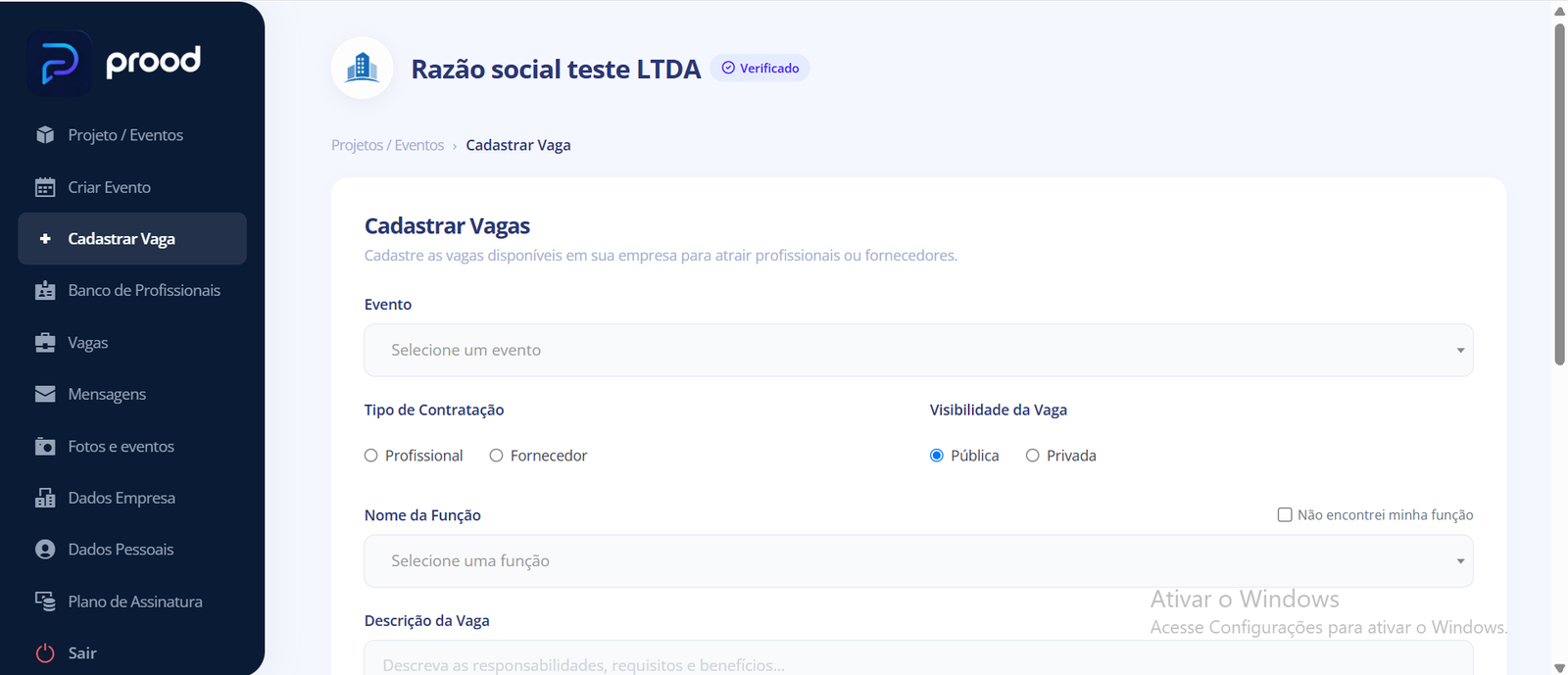
Task: Click the scrollbar up arrow
Action: pyautogui.click(x=1559, y=11)
